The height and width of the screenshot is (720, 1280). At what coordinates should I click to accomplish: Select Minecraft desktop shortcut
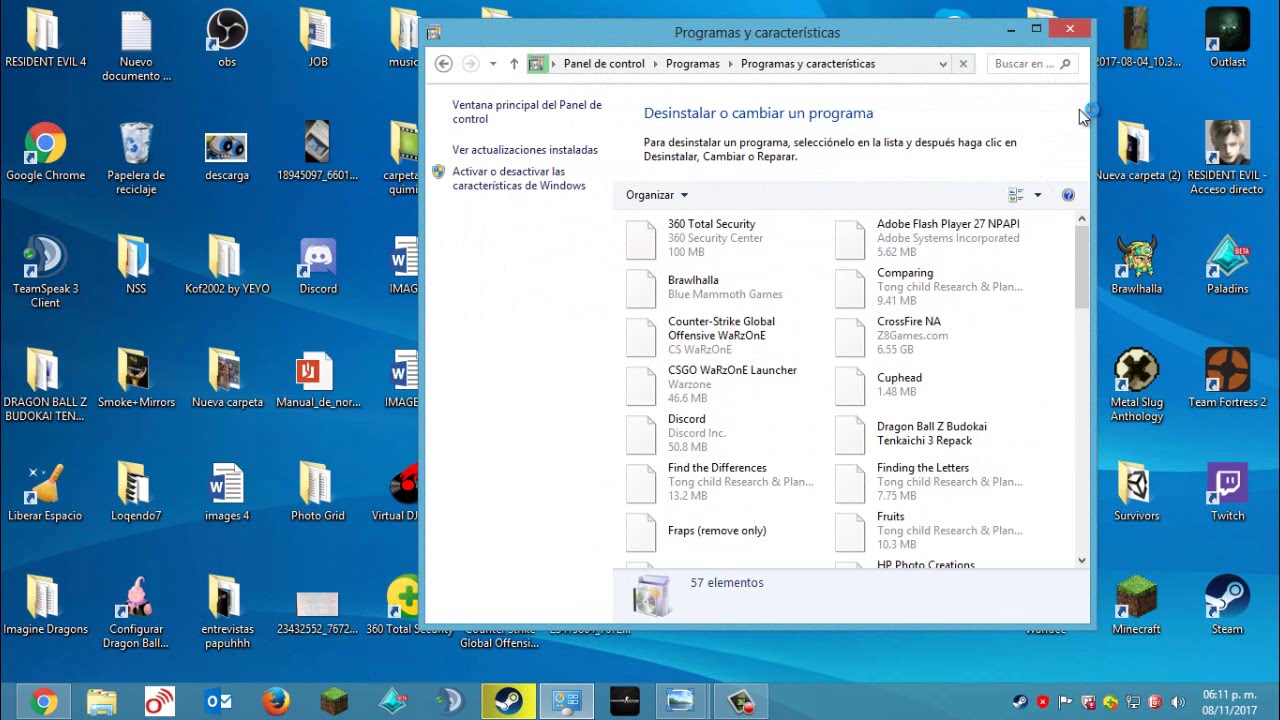1137,606
